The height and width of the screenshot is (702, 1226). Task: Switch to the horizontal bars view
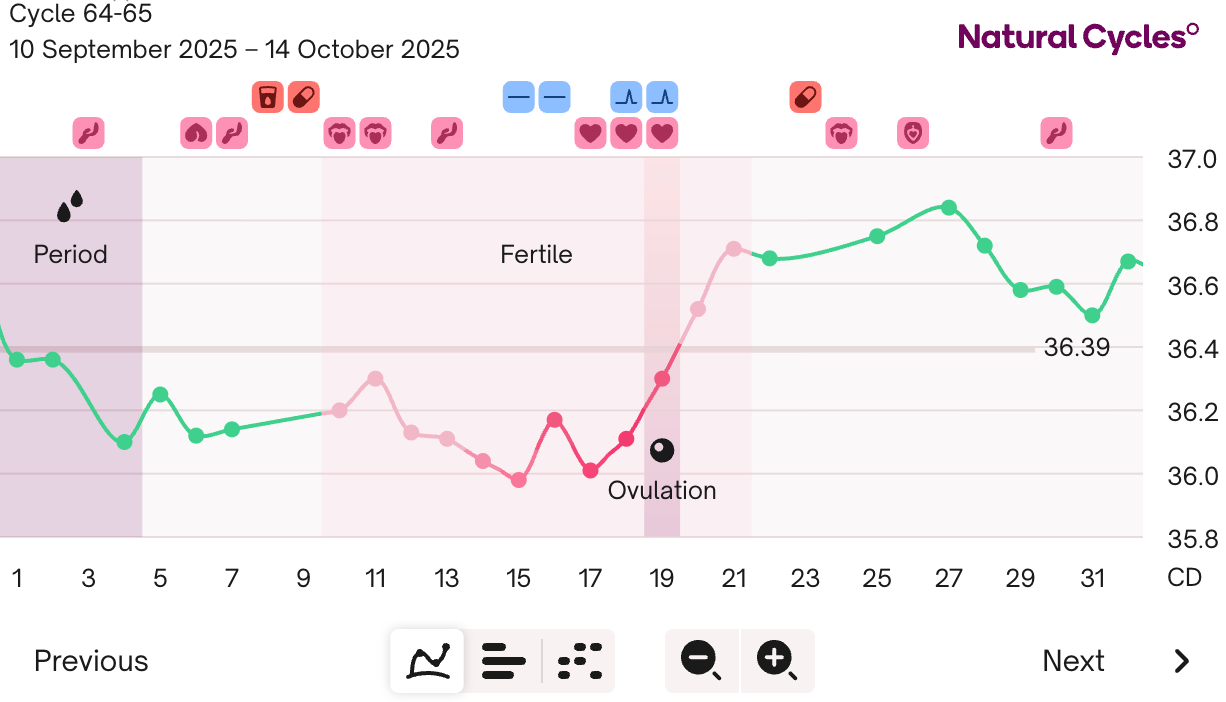tap(503, 660)
